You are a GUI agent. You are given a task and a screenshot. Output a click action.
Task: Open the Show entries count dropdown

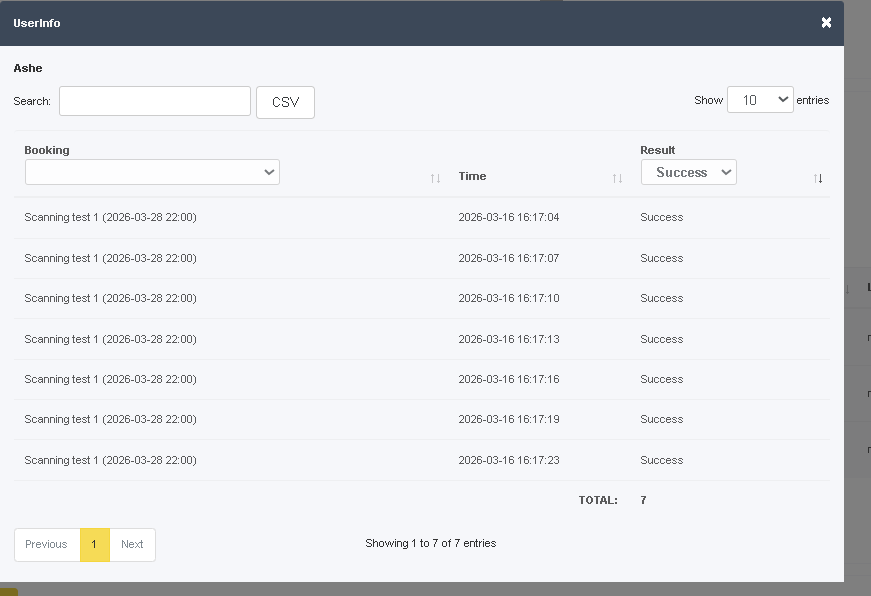(x=760, y=100)
